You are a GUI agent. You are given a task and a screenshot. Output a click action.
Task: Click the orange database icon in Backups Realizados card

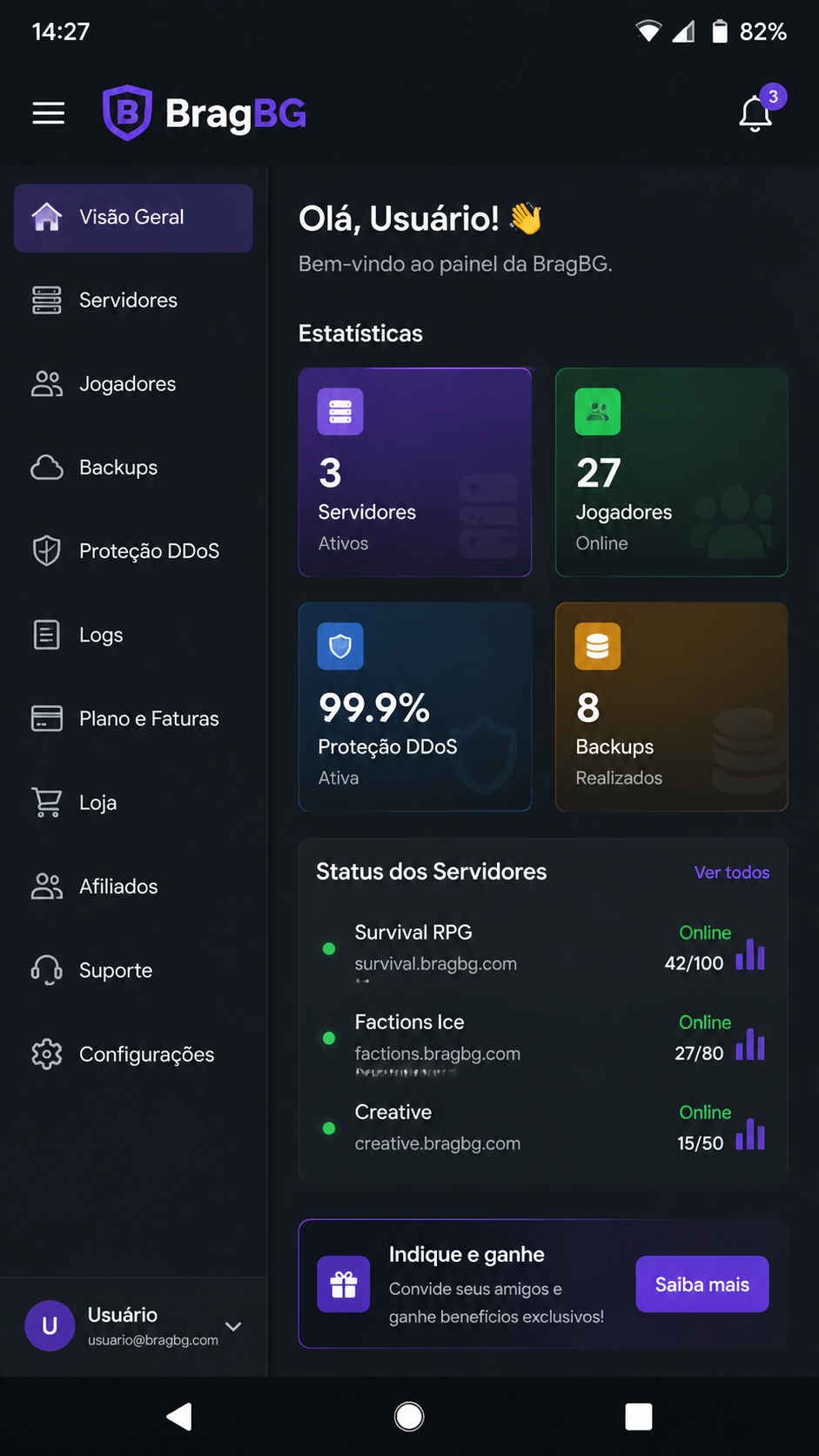598,646
